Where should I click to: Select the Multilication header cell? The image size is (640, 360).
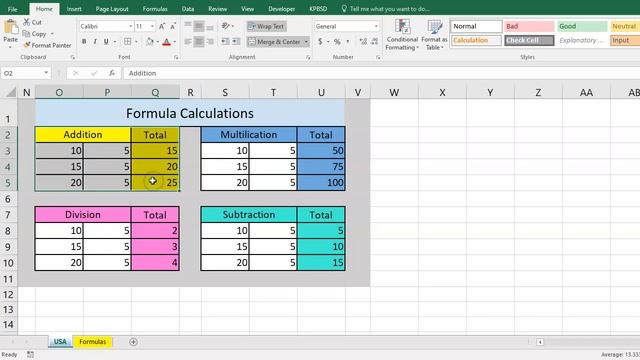click(x=249, y=135)
